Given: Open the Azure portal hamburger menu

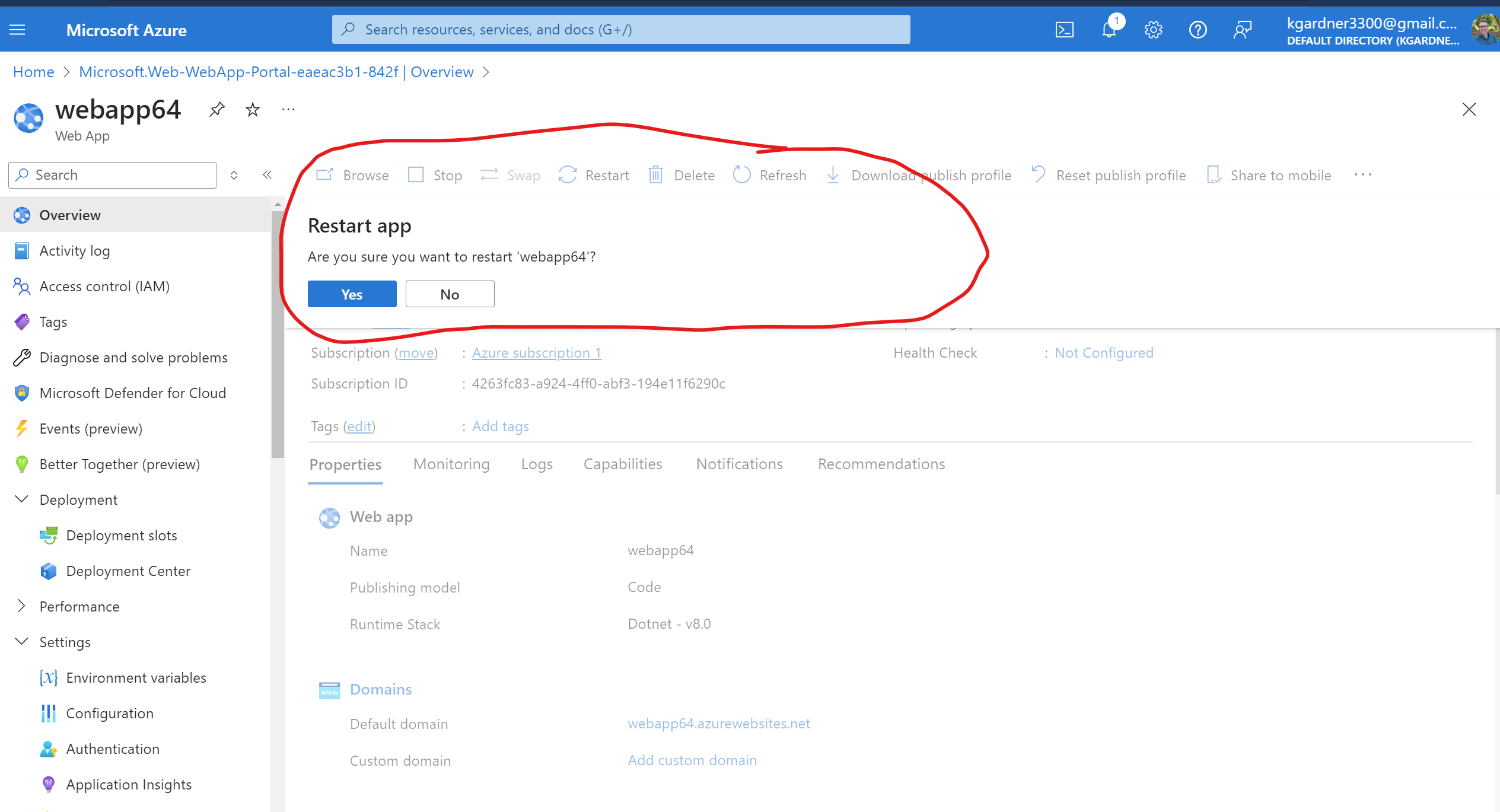Looking at the screenshot, I should (x=18, y=30).
